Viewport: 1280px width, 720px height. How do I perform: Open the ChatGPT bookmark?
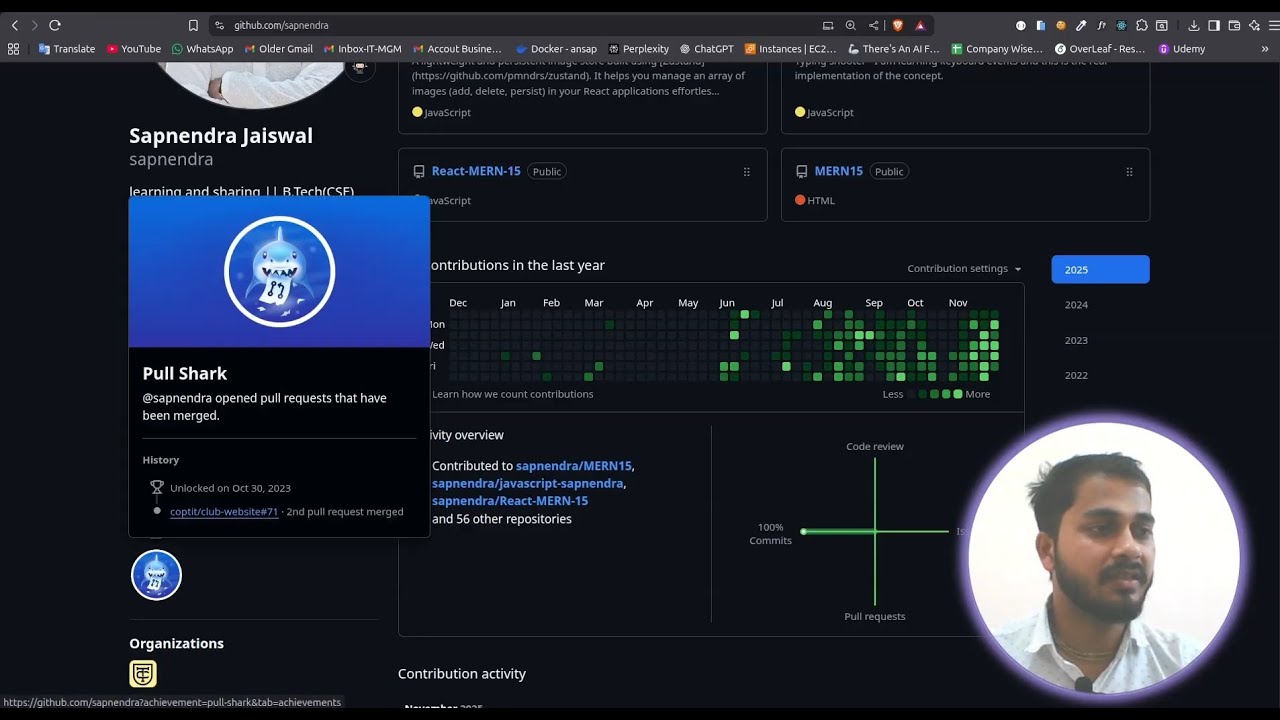tap(706, 48)
